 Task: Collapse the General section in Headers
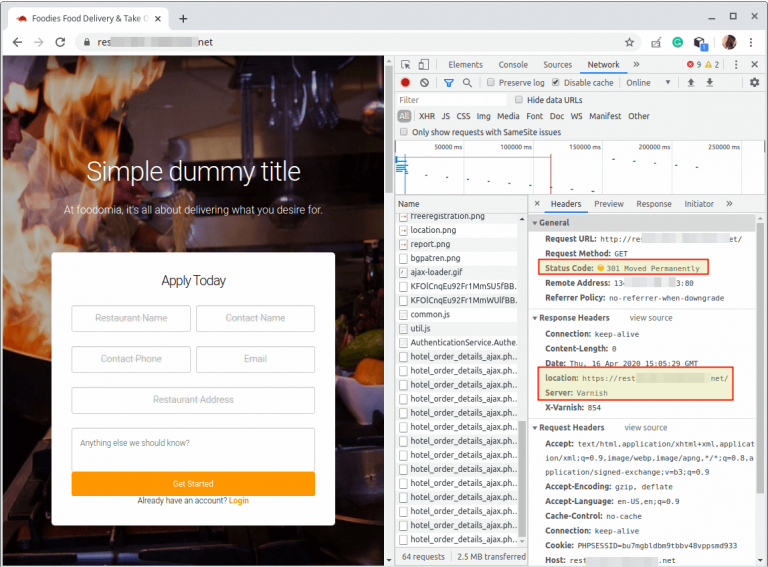(x=554, y=223)
